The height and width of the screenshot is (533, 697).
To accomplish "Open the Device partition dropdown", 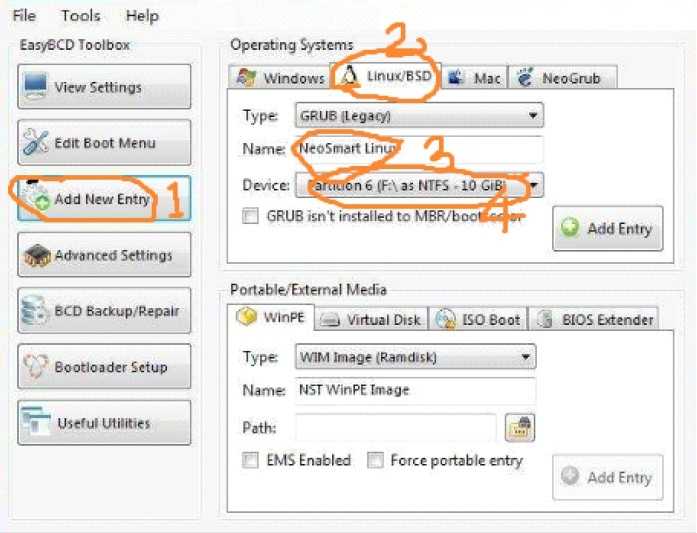I will (x=419, y=185).
